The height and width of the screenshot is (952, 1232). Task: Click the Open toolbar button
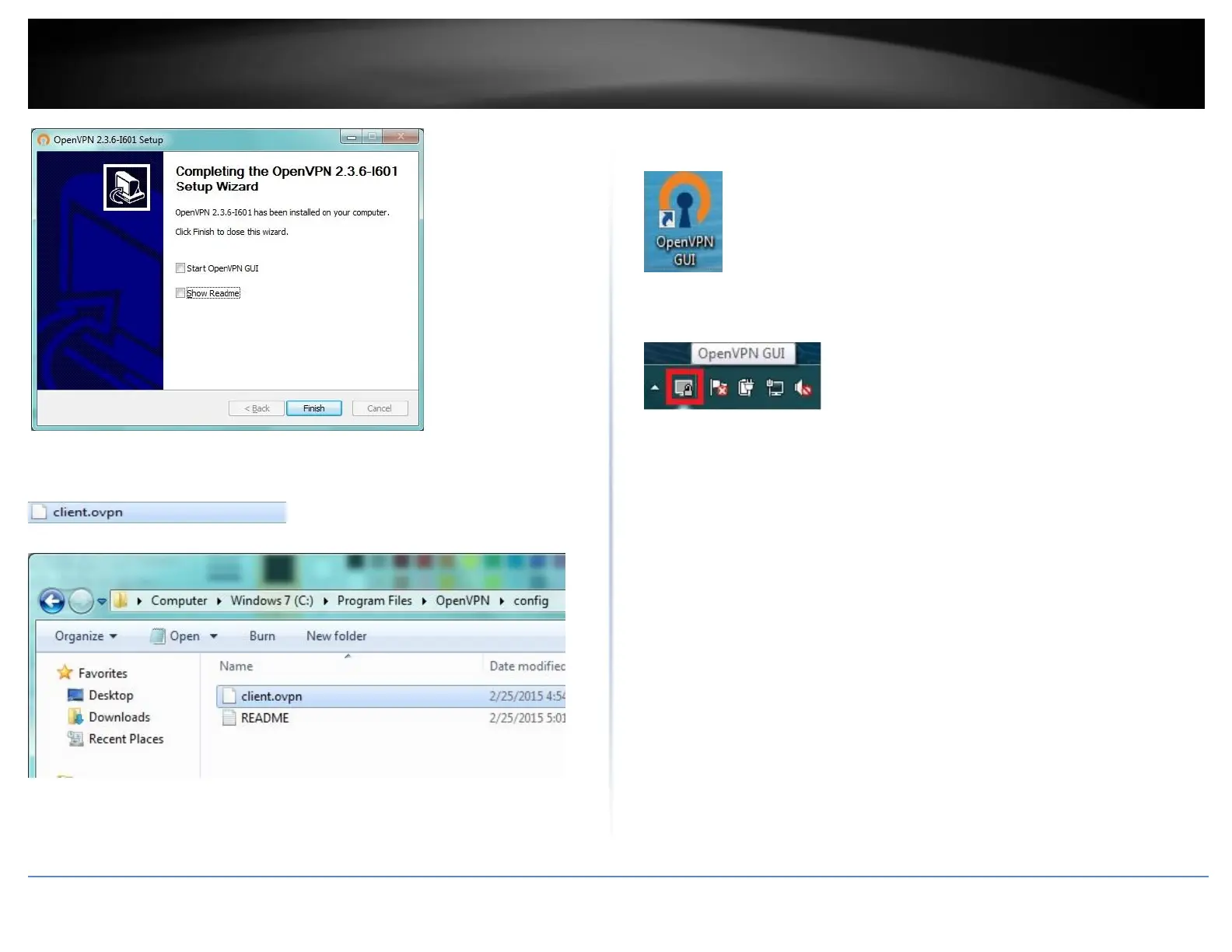click(x=176, y=636)
